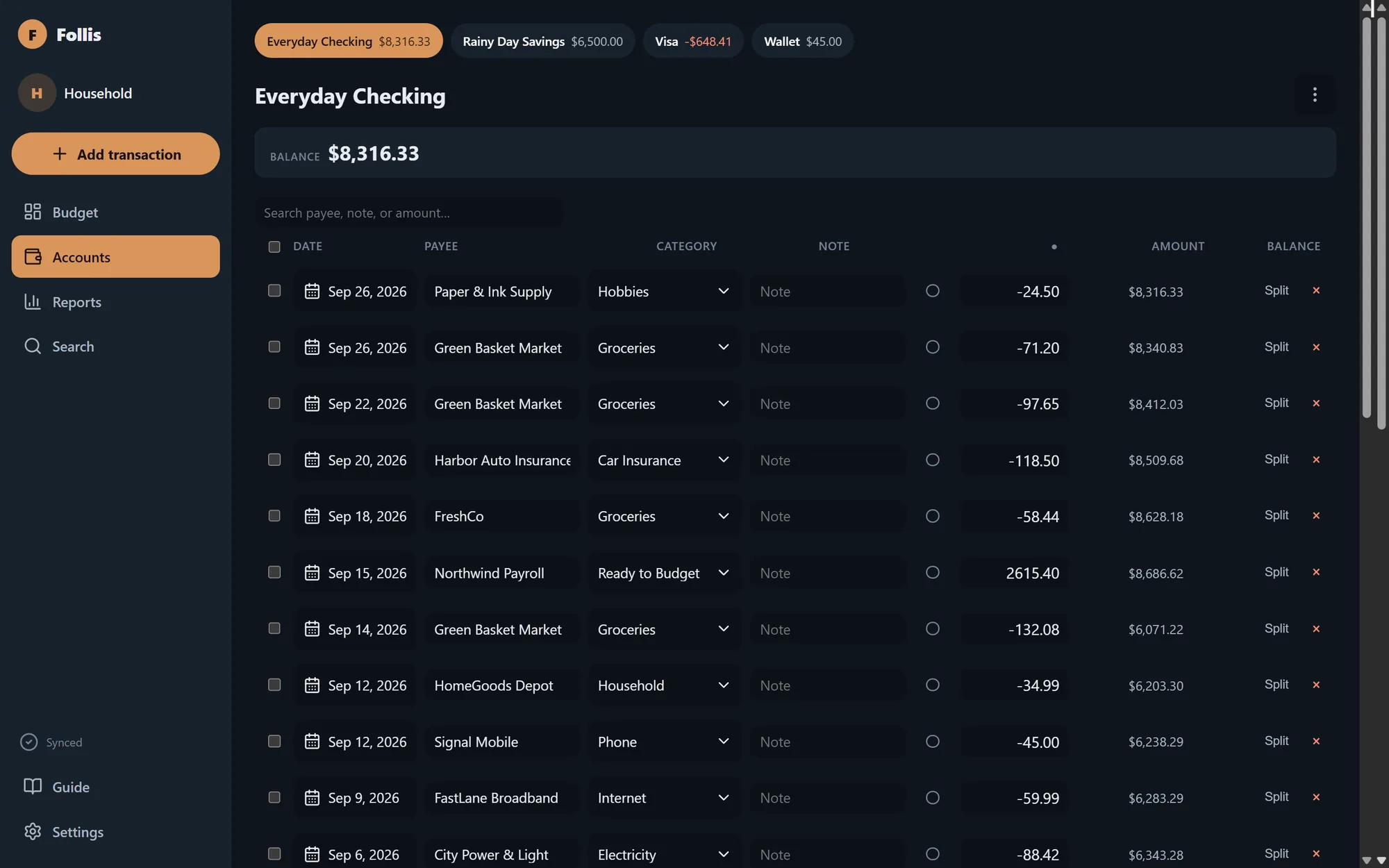Click the Note field for HomeGoods Depot

point(828,685)
